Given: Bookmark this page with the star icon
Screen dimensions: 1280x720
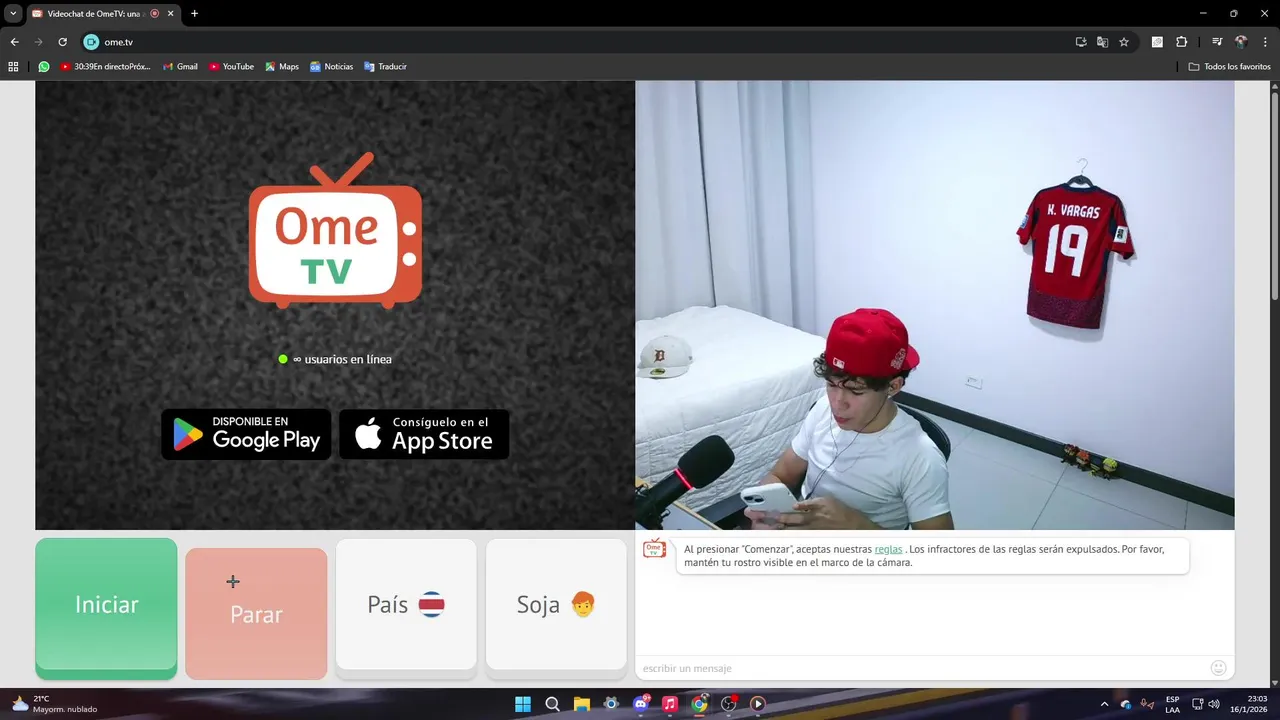Looking at the screenshot, I should click(x=1124, y=42).
